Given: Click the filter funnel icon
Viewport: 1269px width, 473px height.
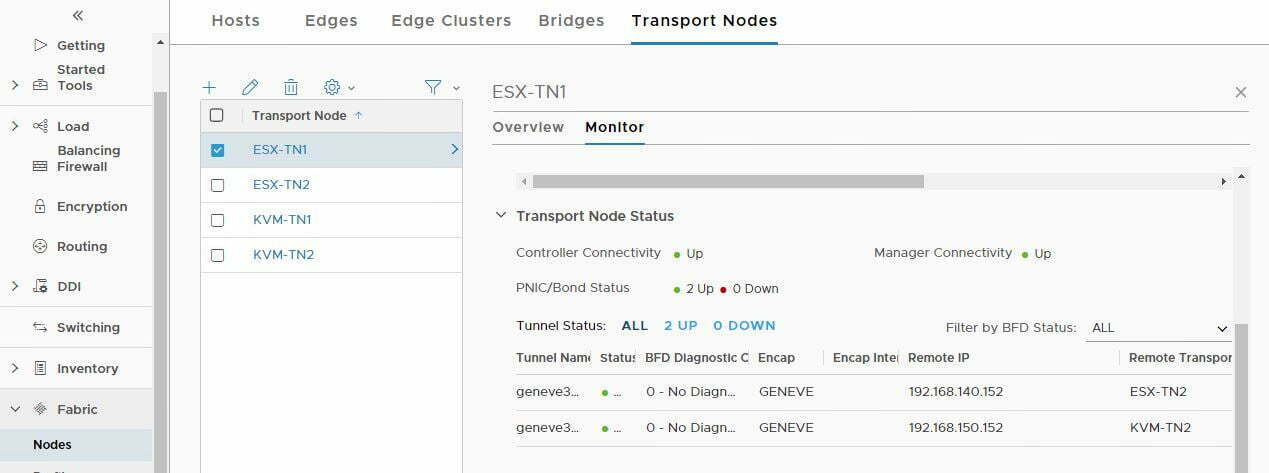Looking at the screenshot, I should click(x=432, y=88).
